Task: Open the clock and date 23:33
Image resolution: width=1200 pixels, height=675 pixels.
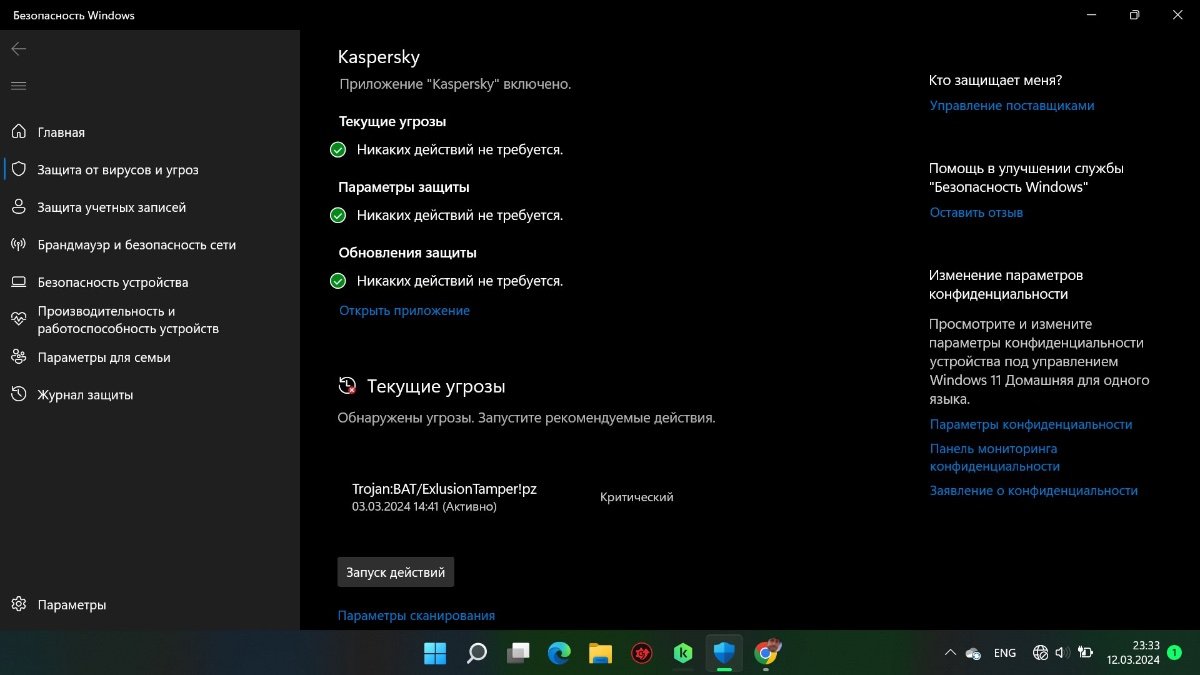Action: tap(1133, 653)
